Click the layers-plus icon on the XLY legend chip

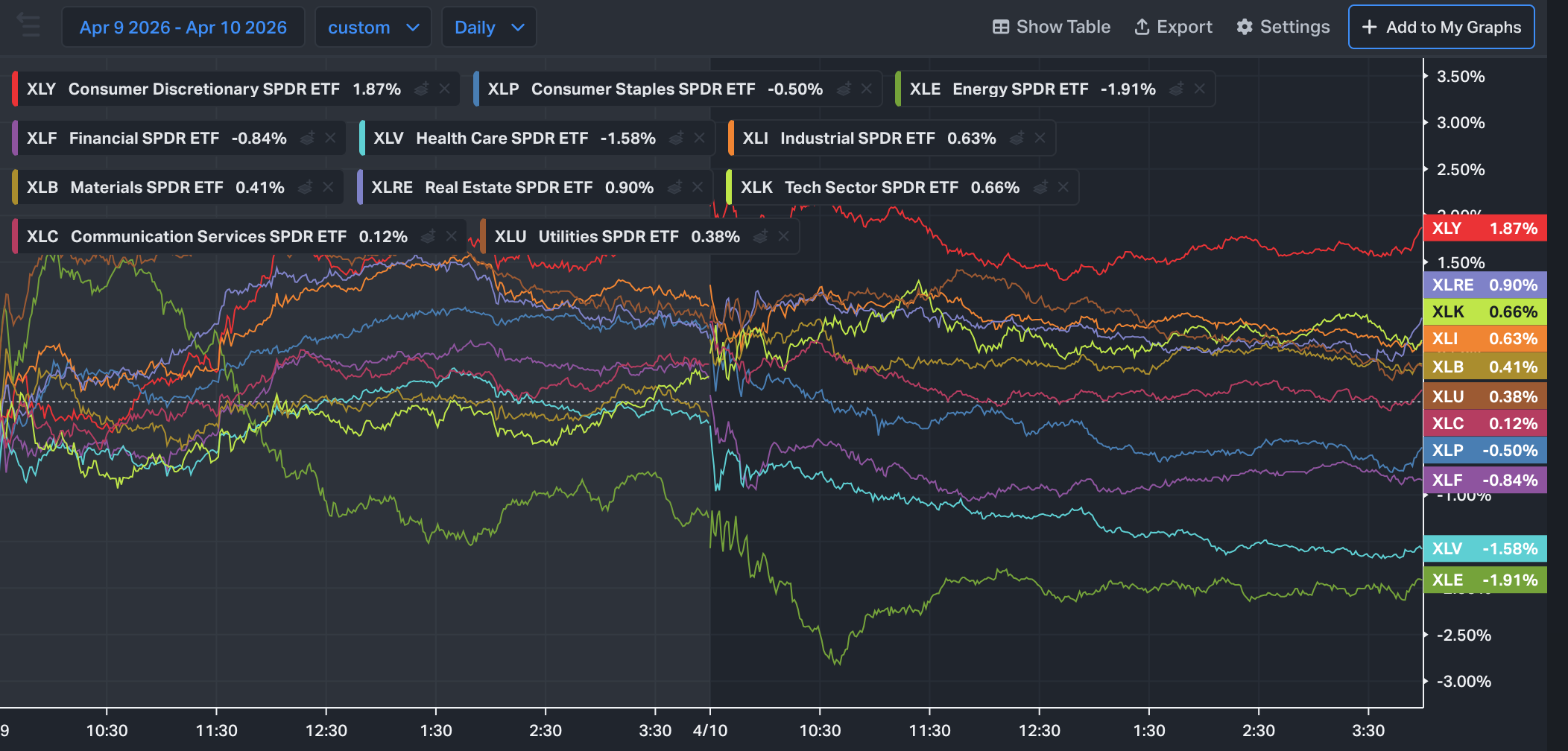tap(421, 89)
